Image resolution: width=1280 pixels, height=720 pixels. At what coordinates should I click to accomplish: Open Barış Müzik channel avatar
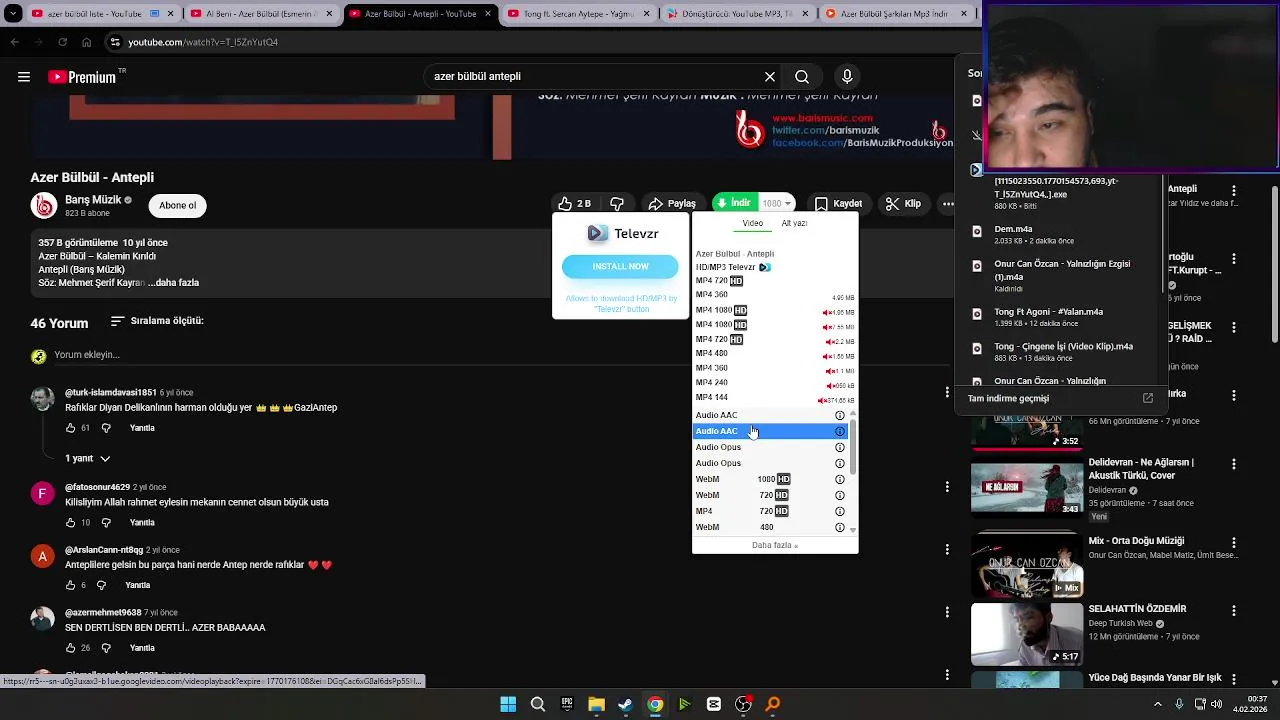click(x=44, y=206)
